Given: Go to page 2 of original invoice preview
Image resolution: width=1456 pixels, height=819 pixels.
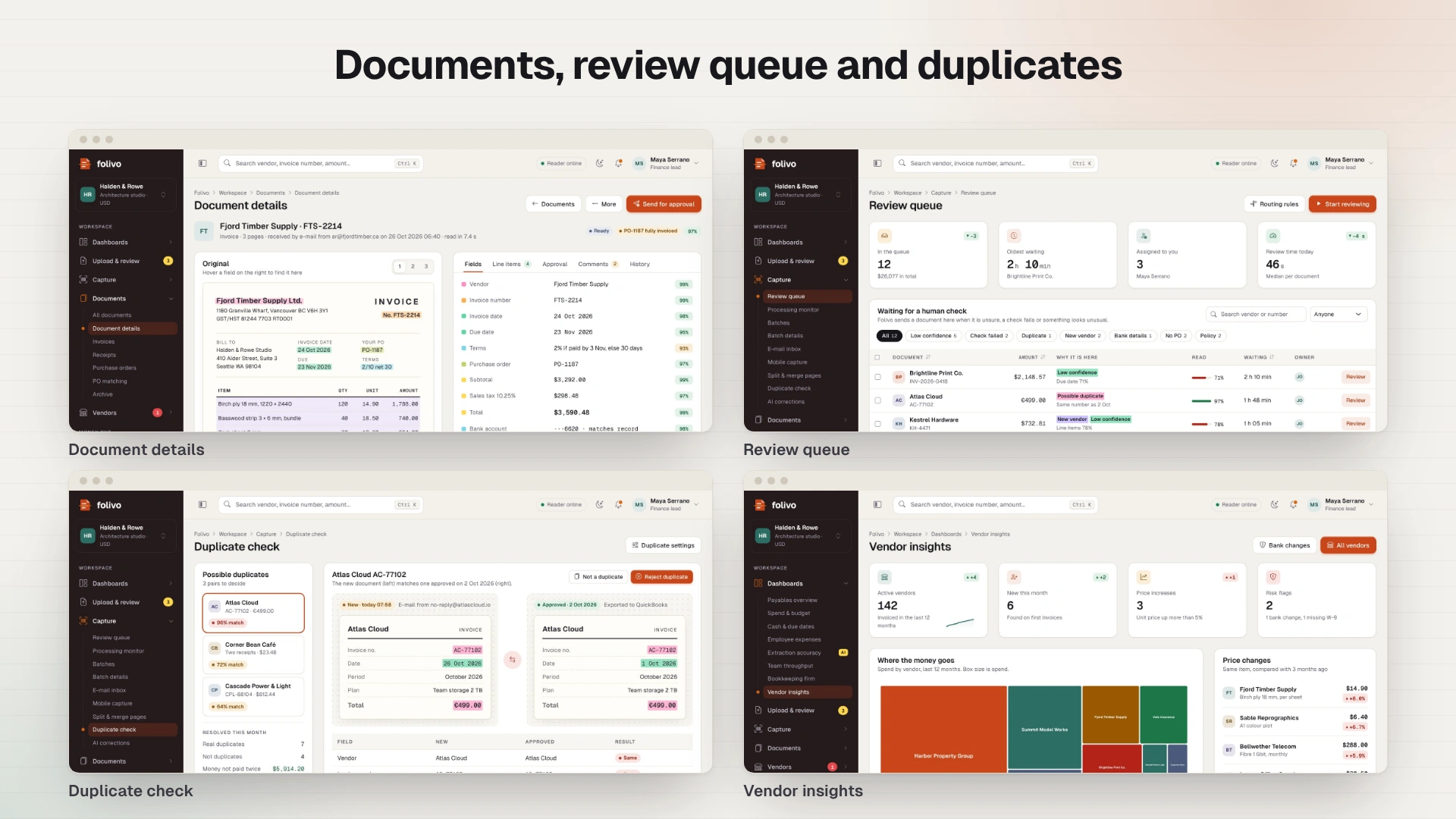Looking at the screenshot, I should [413, 266].
